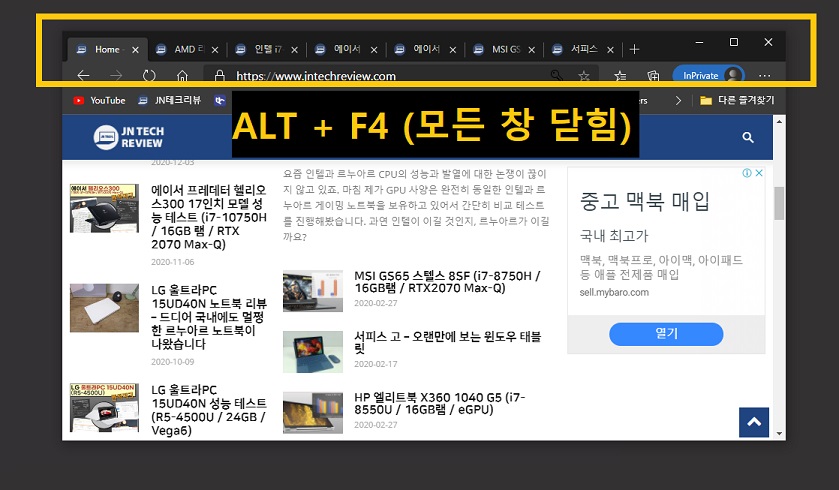
Task: Click the HP 엘리트북 article thumbnail
Action: pos(313,412)
